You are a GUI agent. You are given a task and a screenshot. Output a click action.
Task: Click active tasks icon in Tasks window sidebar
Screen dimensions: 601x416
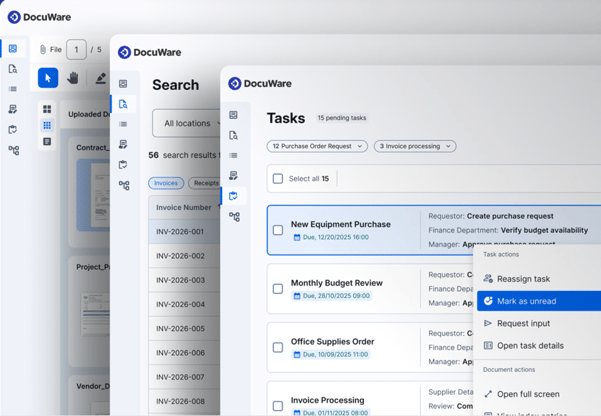tap(233, 196)
